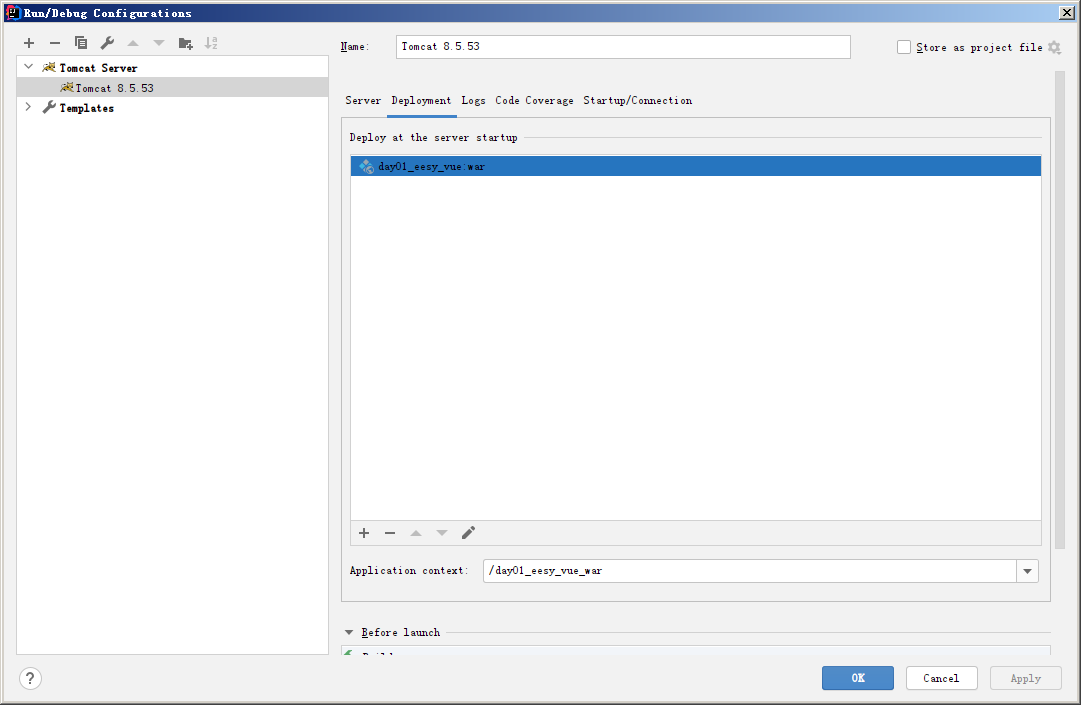Image resolution: width=1081 pixels, height=705 pixels.
Task: Open help with the question mark button
Action: point(30,678)
